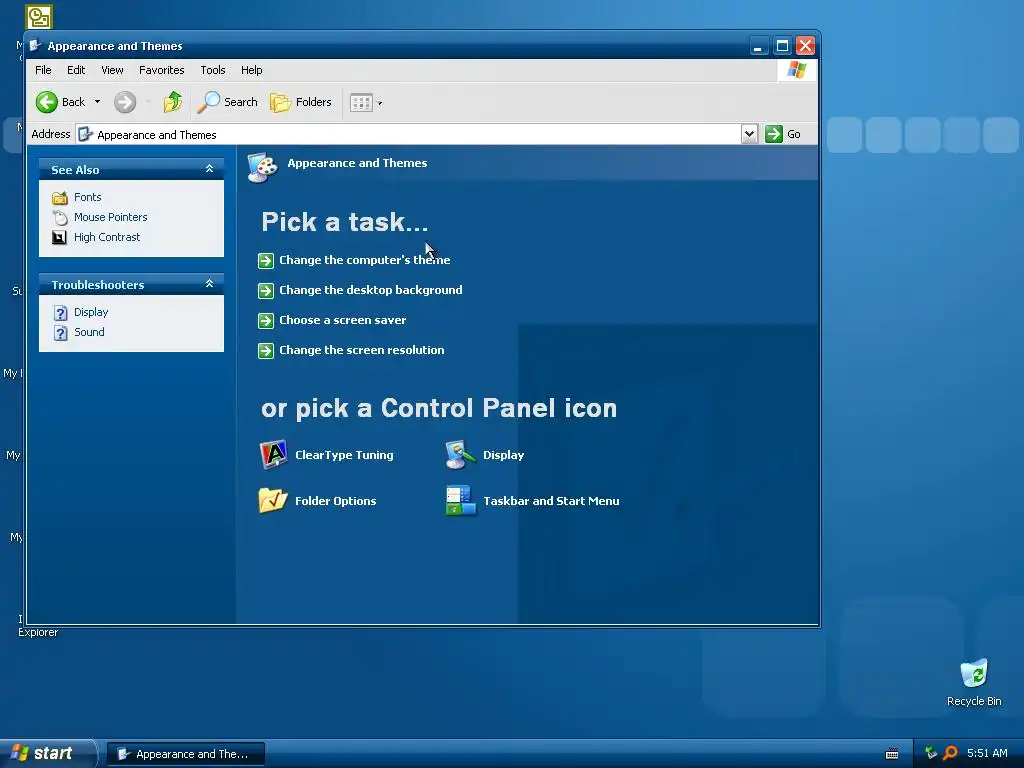The image size is (1024, 768).
Task: Select Change the computer's theme task
Action: [364, 260]
